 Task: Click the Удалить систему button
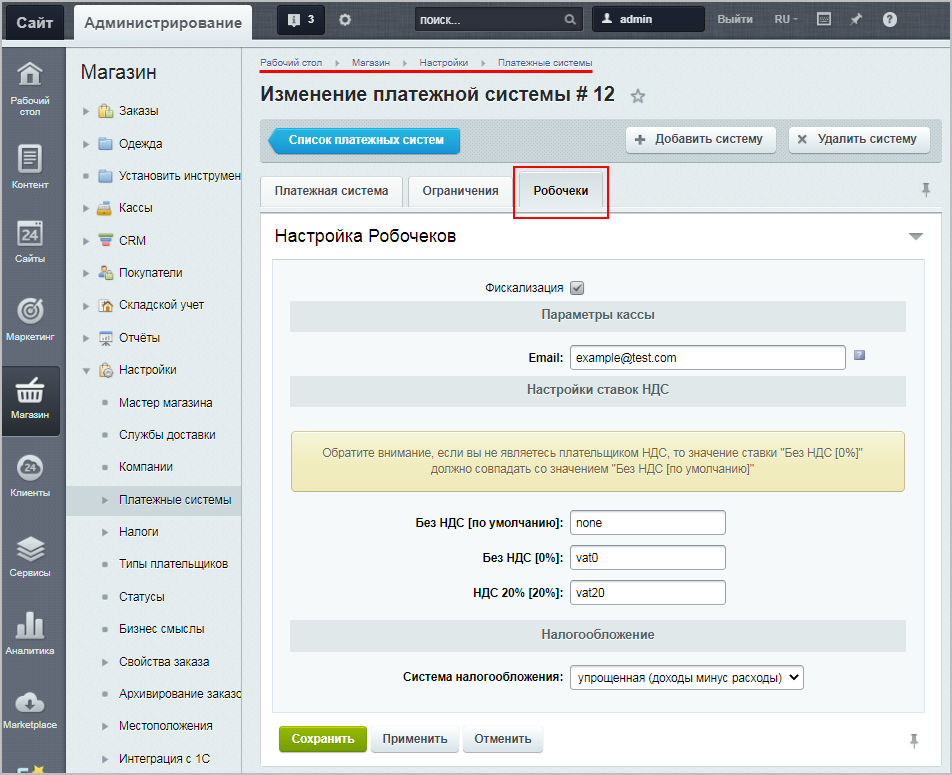tap(858, 140)
